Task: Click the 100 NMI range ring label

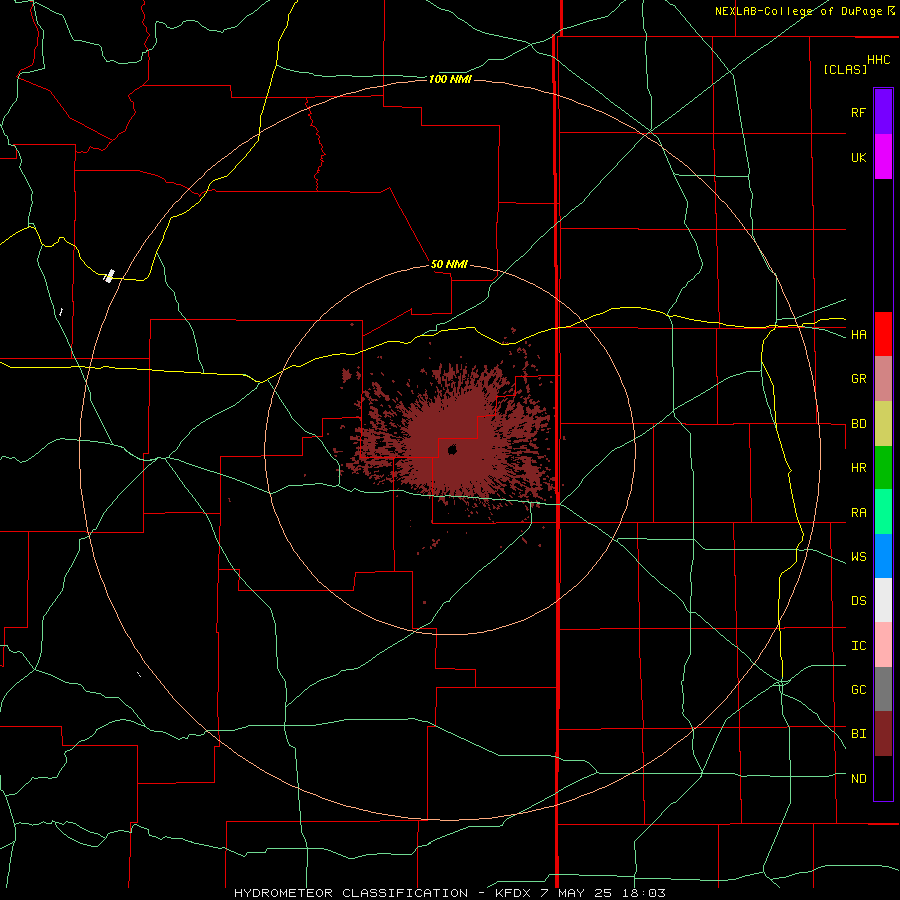Action: [x=450, y=79]
